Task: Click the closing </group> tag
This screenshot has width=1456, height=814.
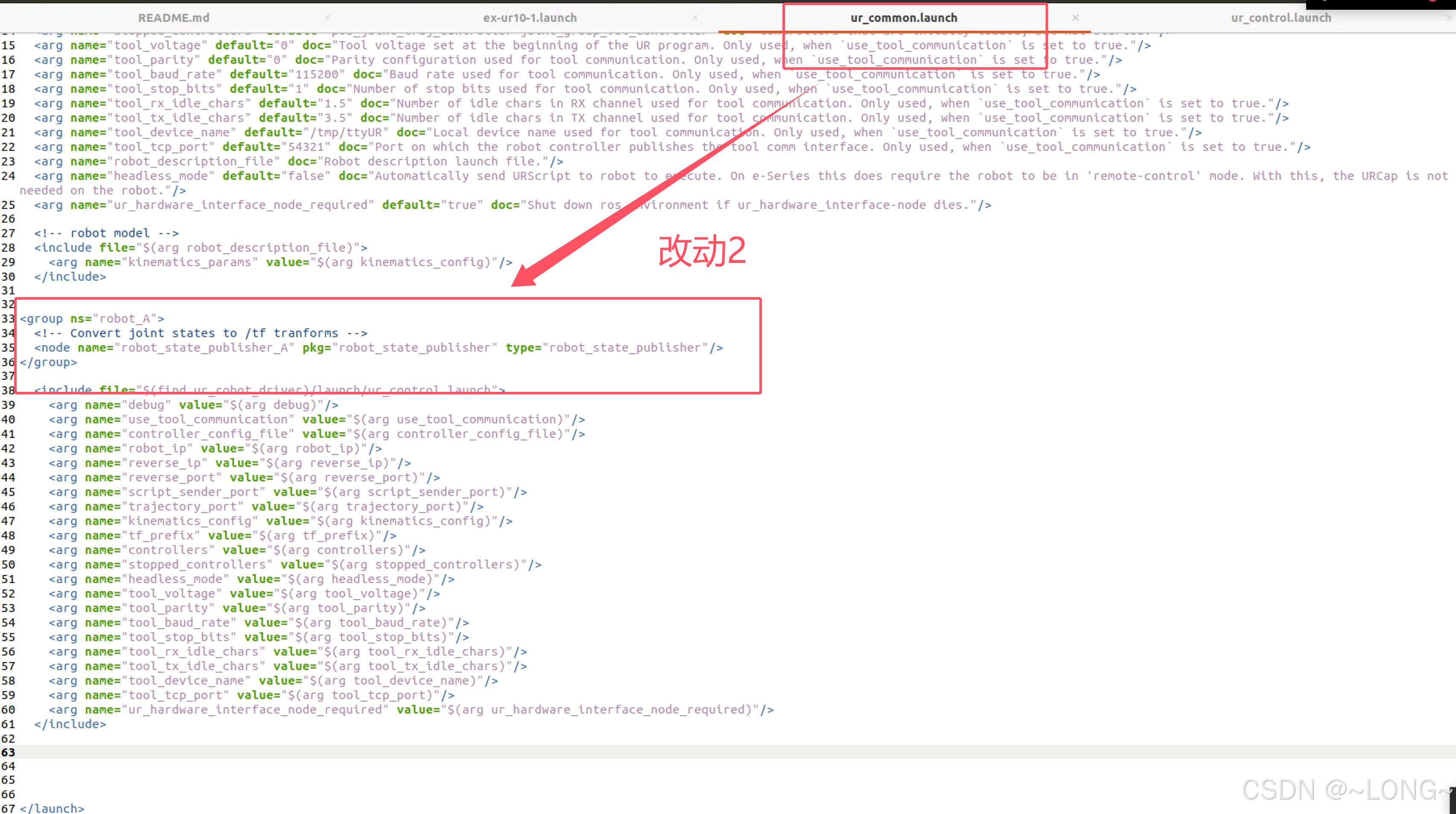Action: click(49, 362)
